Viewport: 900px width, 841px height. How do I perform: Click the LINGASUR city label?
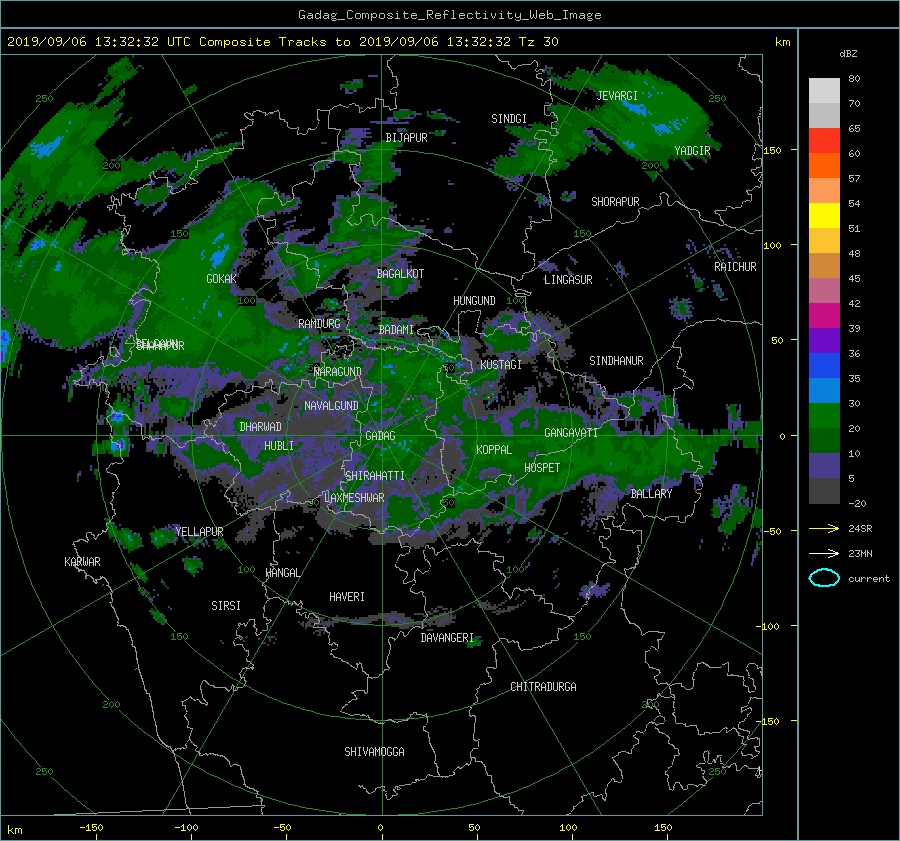[x=568, y=280]
